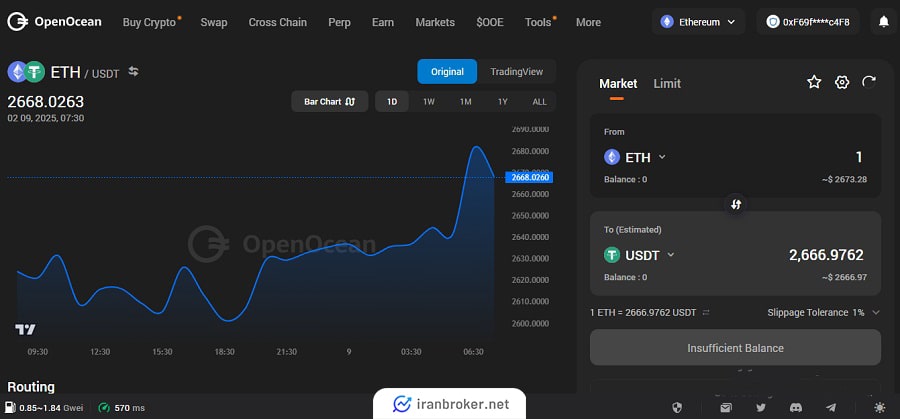Open the Twitter link in footer
The height and width of the screenshot is (419, 900).
pos(761,408)
